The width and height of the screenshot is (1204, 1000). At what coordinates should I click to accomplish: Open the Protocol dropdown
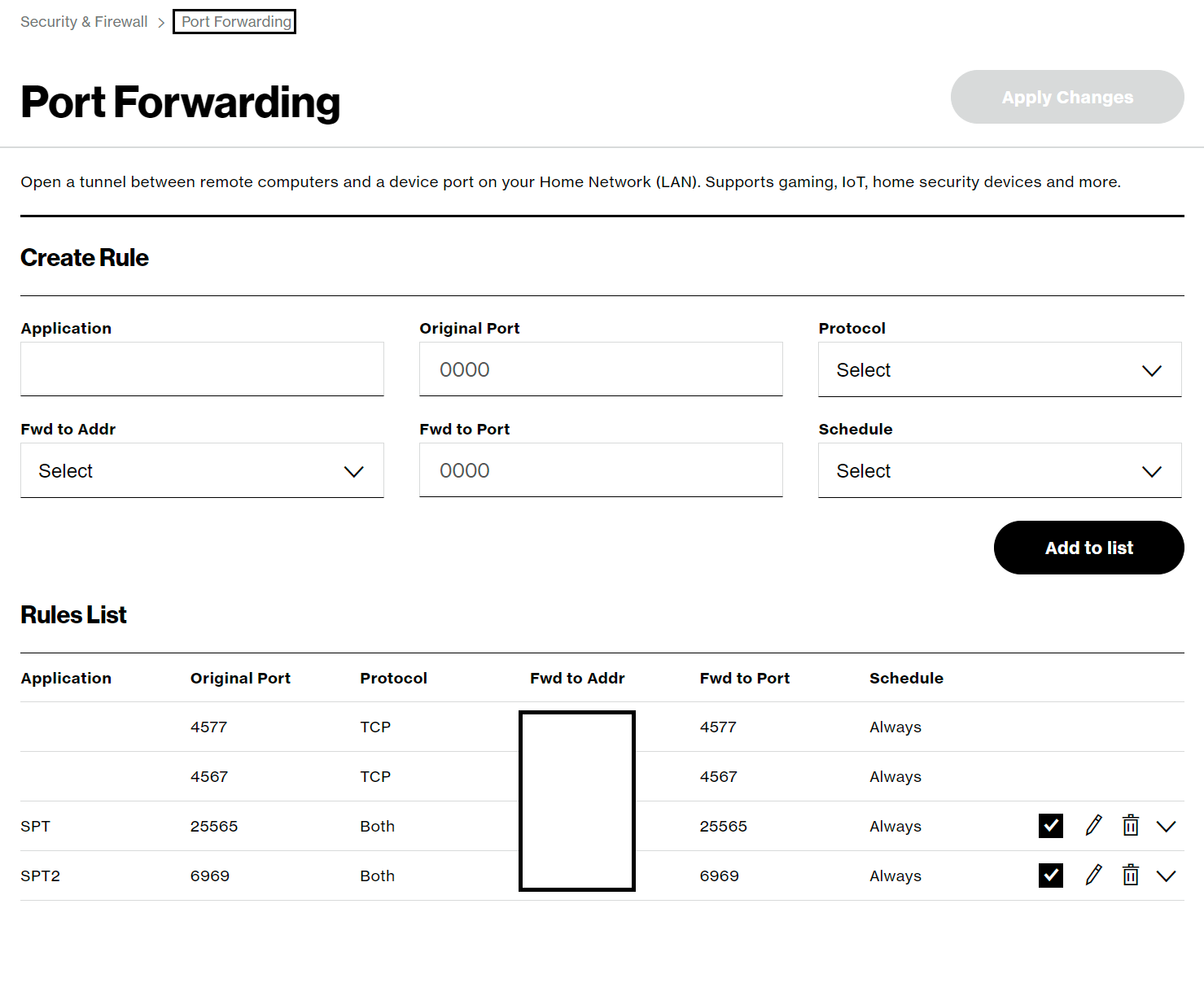(1000, 369)
